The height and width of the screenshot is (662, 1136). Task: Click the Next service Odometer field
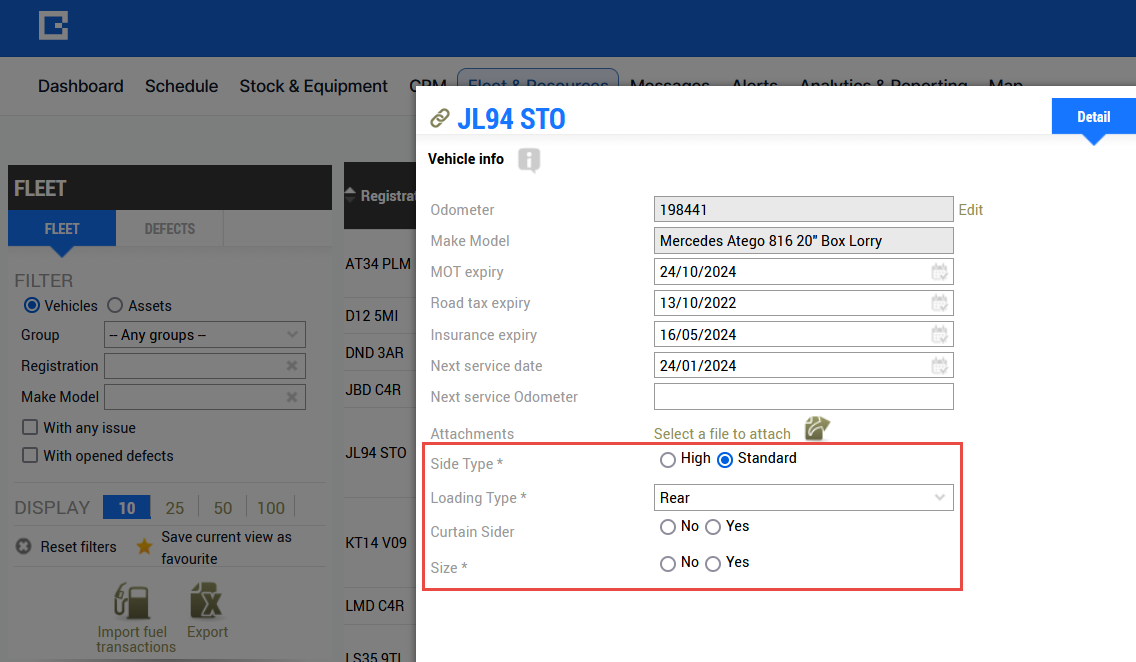[x=803, y=397]
